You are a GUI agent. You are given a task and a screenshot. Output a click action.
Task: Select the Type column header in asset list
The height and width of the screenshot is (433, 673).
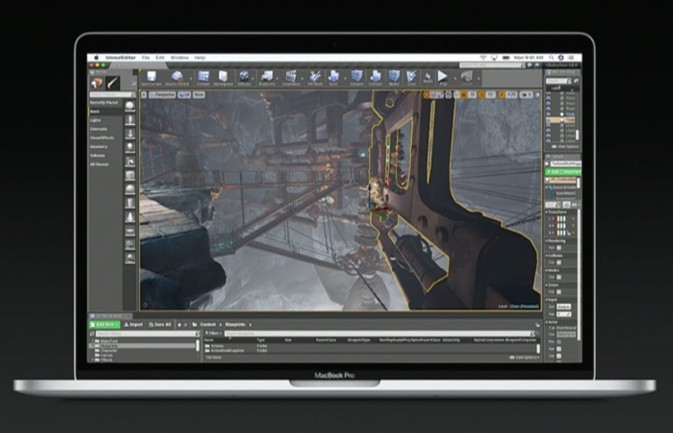pos(261,340)
